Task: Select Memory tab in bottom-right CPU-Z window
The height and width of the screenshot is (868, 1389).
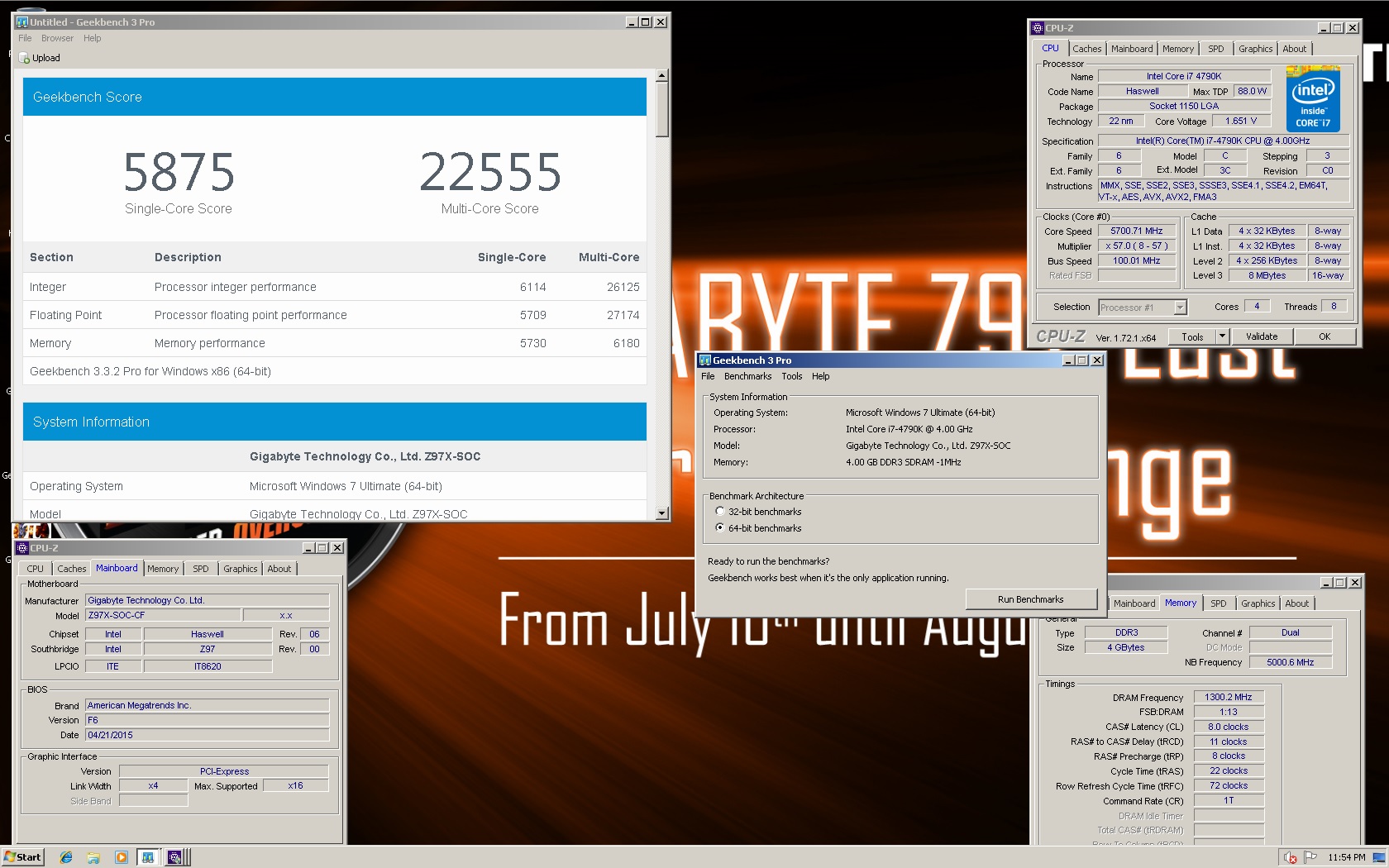Action: [x=1180, y=603]
